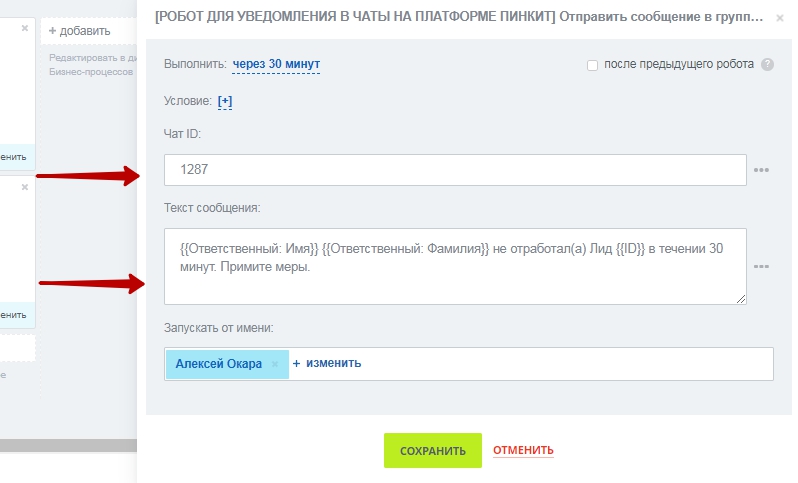This screenshot has width=798, height=483.
Task: Click 'изменить' on the top left robot card
Action: (x=14, y=157)
